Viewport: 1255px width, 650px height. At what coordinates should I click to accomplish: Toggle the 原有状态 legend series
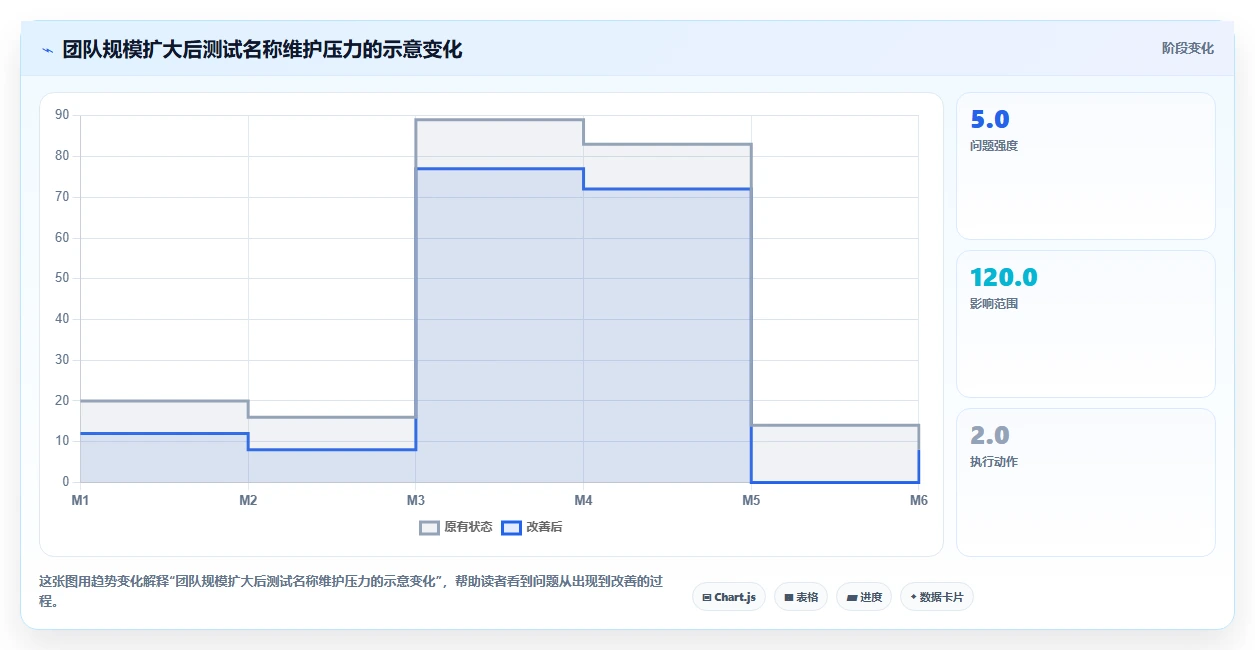click(456, 527)
